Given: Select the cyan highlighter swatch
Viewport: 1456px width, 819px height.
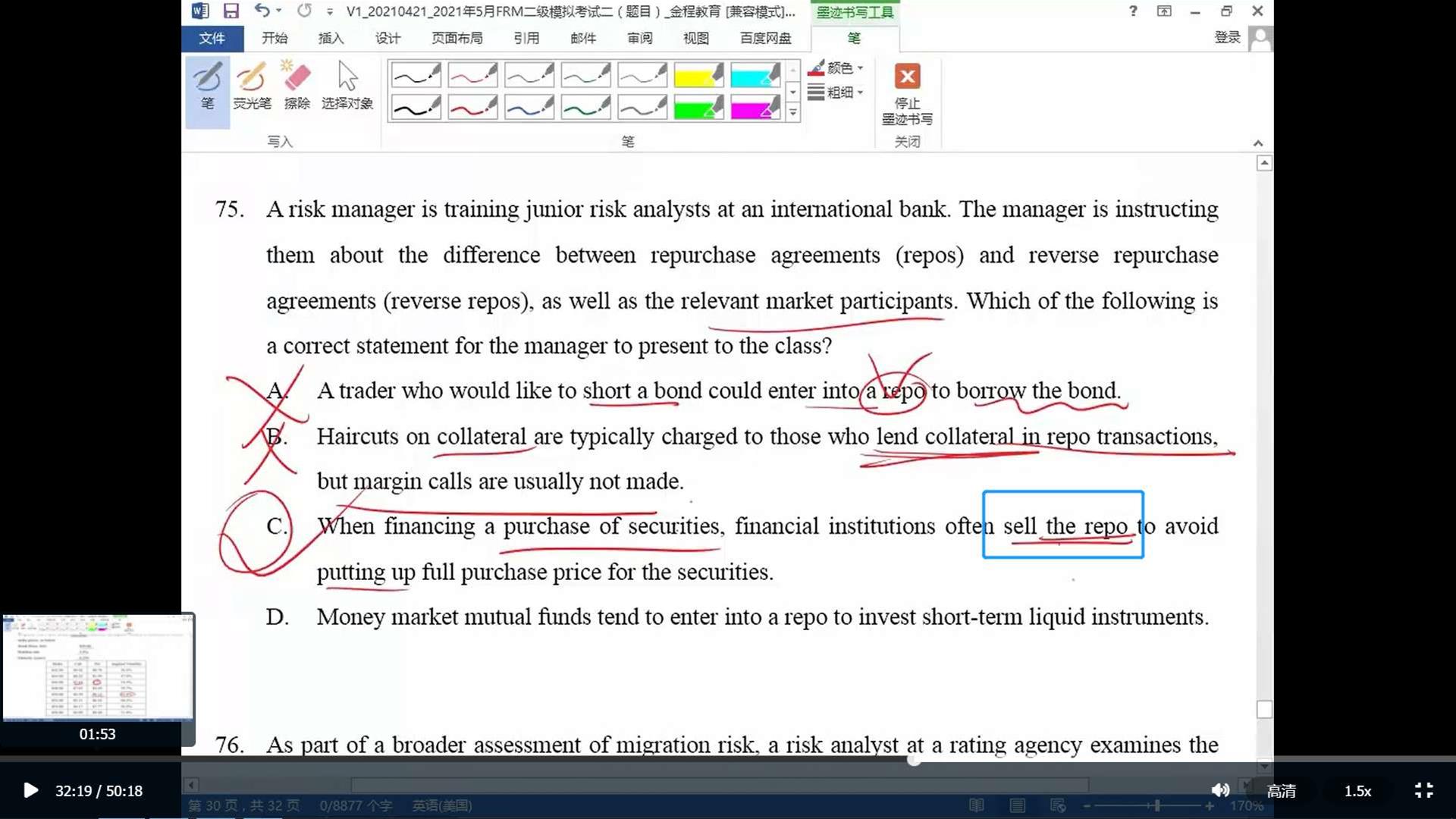Looking at the screenshot, I should (755, 75).
